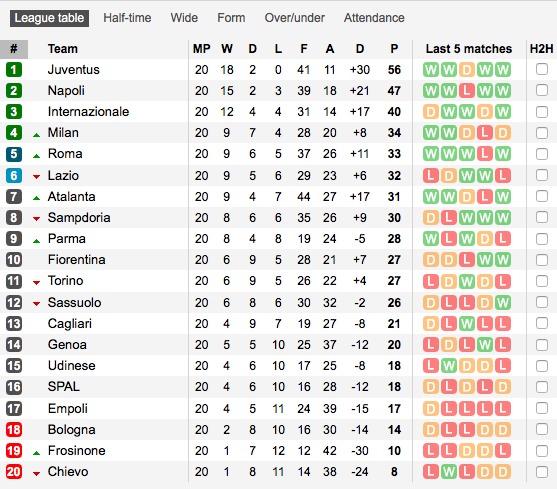Tick the H2H checkbox for Roma
The image size is (557, 489).
point(542,154)
